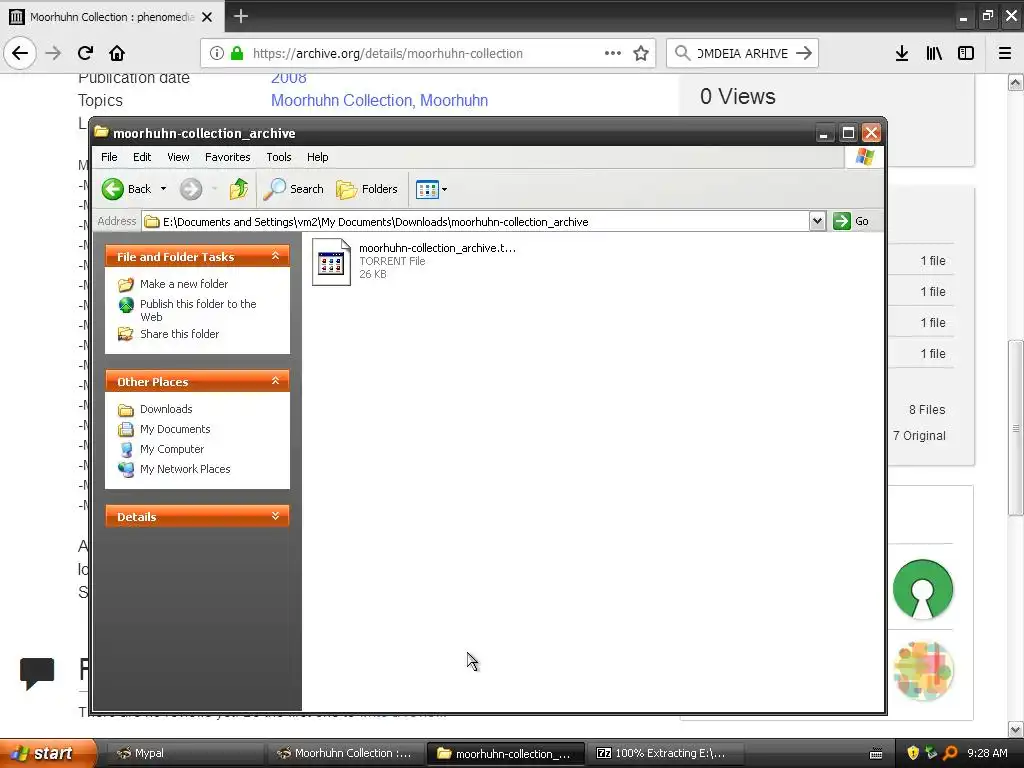The width and height of the screenshot is (1024, 768).
Task: Click the browser home icon
Action: click(x=117, y=53)
